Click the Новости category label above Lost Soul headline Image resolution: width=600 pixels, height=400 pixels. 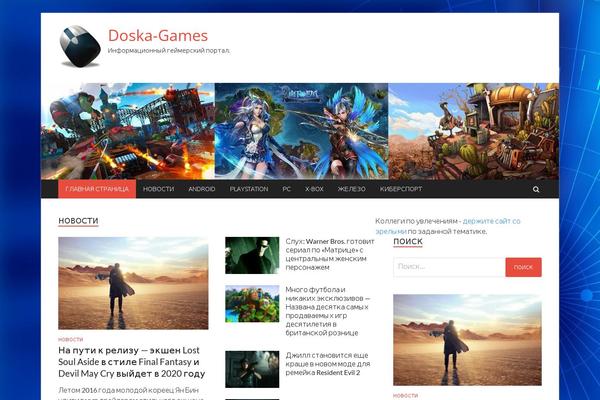(x=70, y=339)
